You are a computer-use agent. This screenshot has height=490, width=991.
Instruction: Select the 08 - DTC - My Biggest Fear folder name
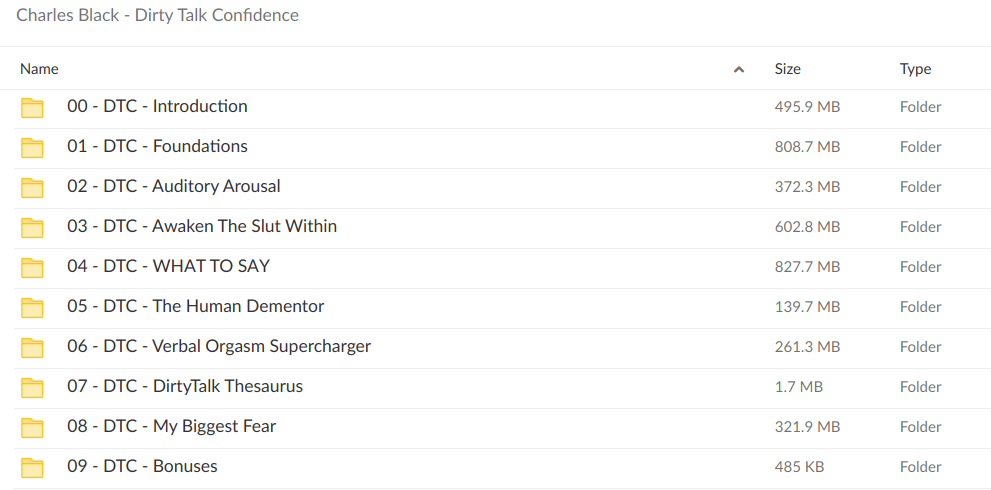coord(171,426)
